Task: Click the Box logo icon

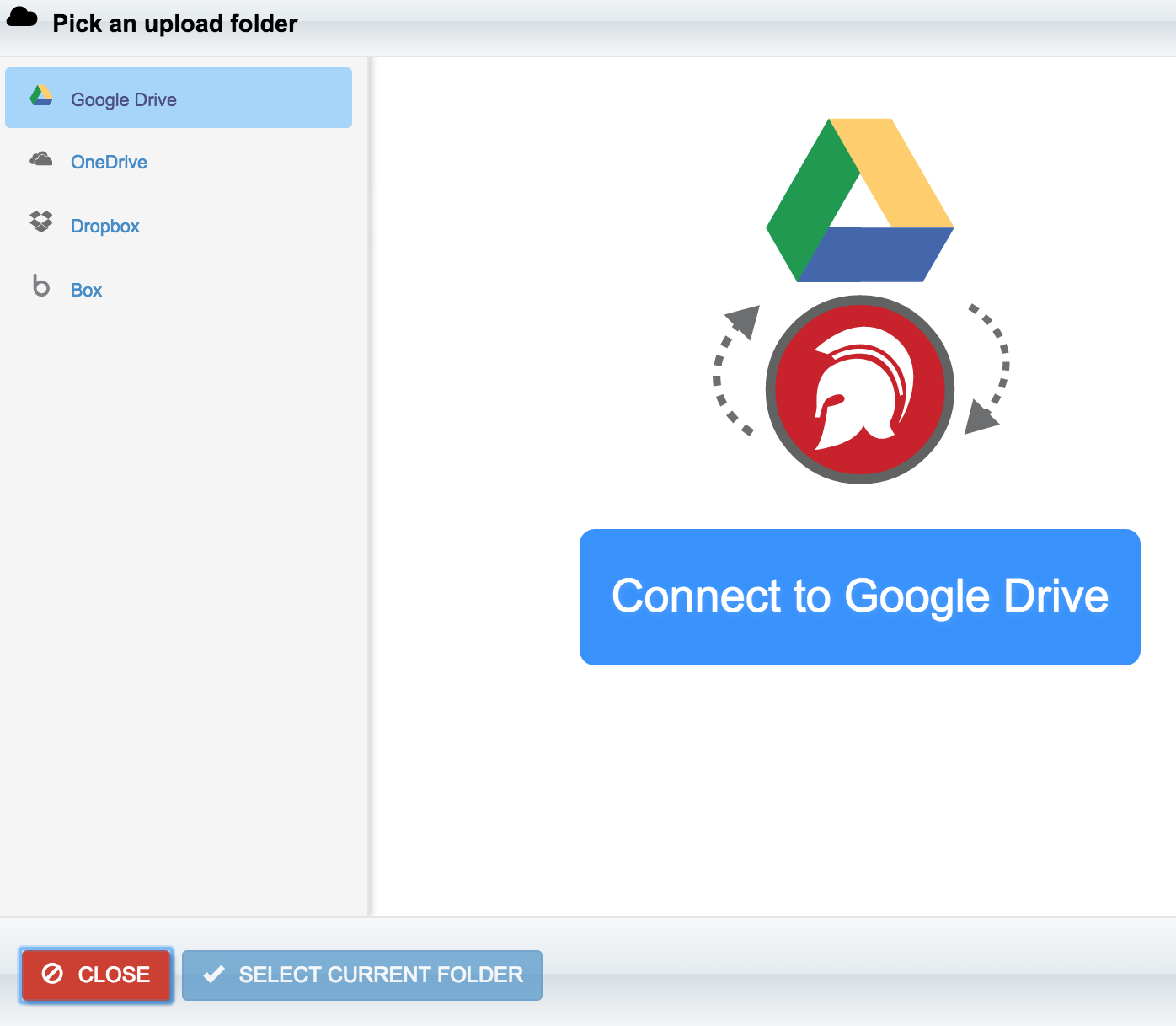Action: point(41,286)
